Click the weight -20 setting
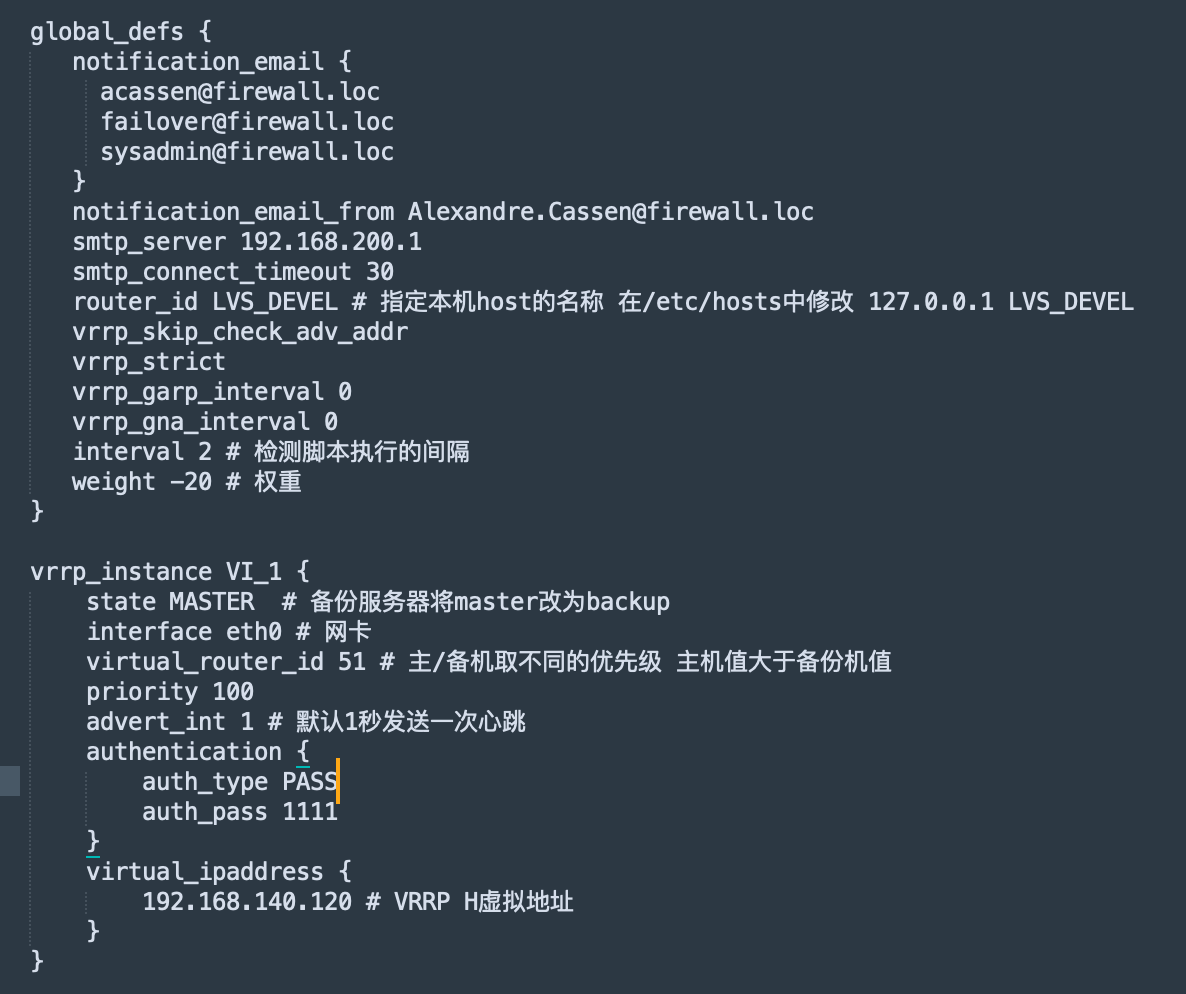This screenshot has width=1186, height=994. (x=142, y=481)
